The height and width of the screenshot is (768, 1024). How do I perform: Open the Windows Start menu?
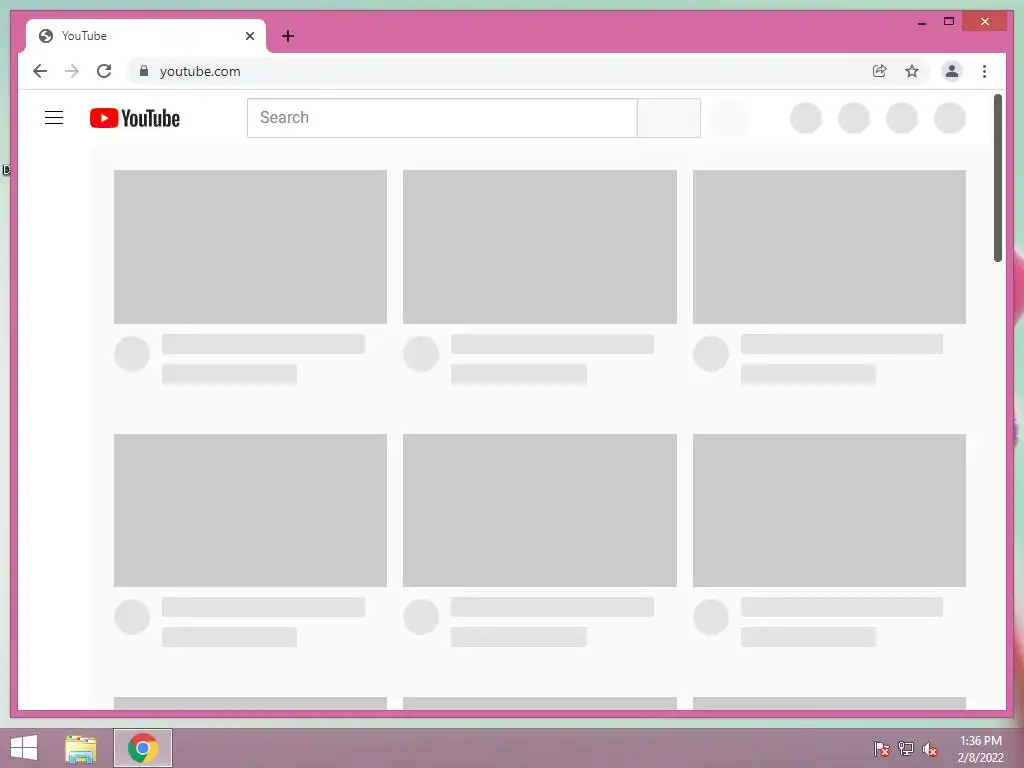(24, 748)
